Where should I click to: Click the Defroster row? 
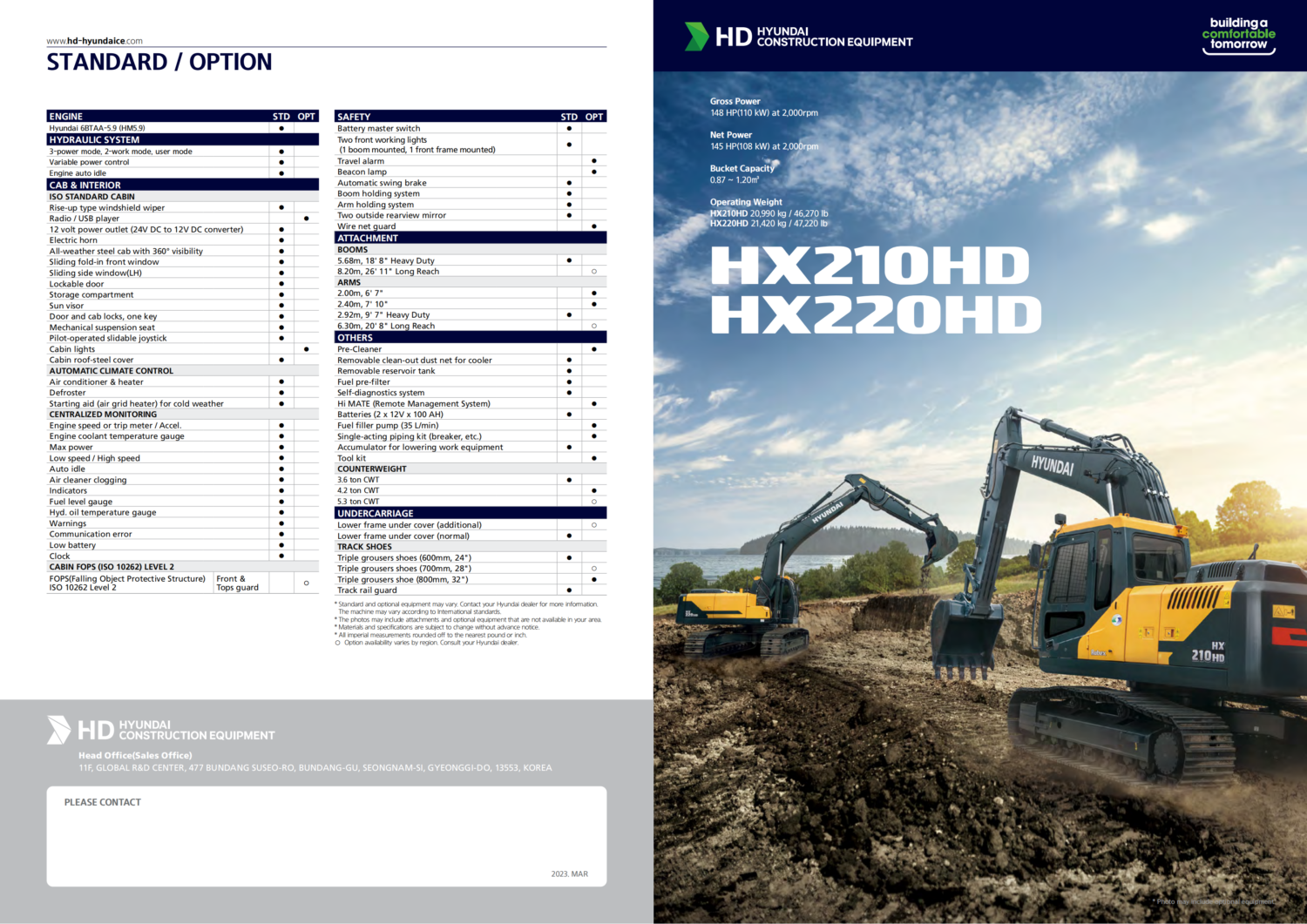pos(183,393)
